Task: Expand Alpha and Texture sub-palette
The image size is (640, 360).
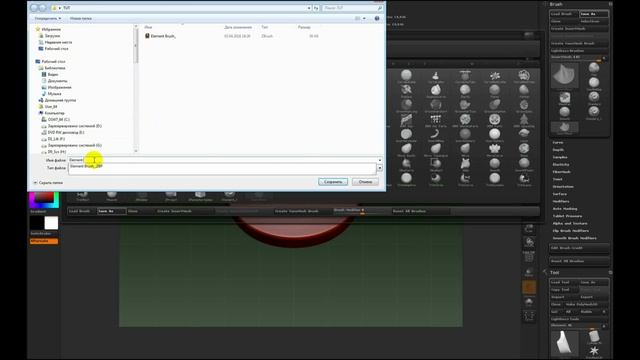Action: click(570, 223)
